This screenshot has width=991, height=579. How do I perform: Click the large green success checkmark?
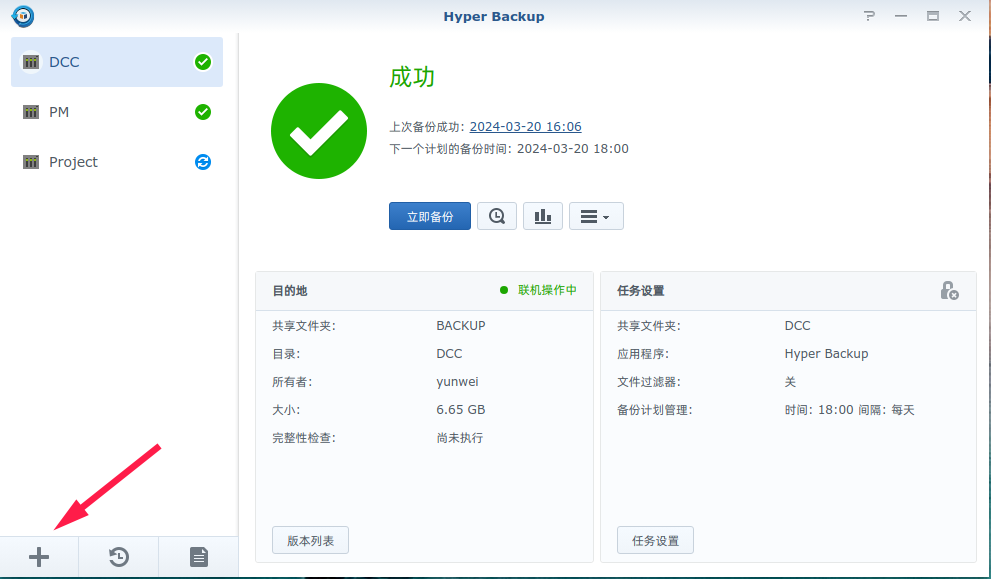[x=319, y=132]
